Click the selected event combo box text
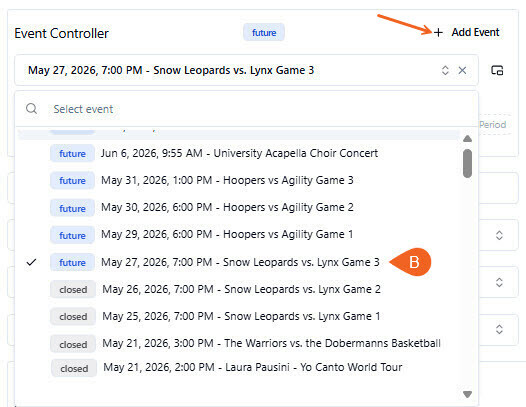Image resolution: width=526 pixels, height=407 pixels. pos(171,70)
